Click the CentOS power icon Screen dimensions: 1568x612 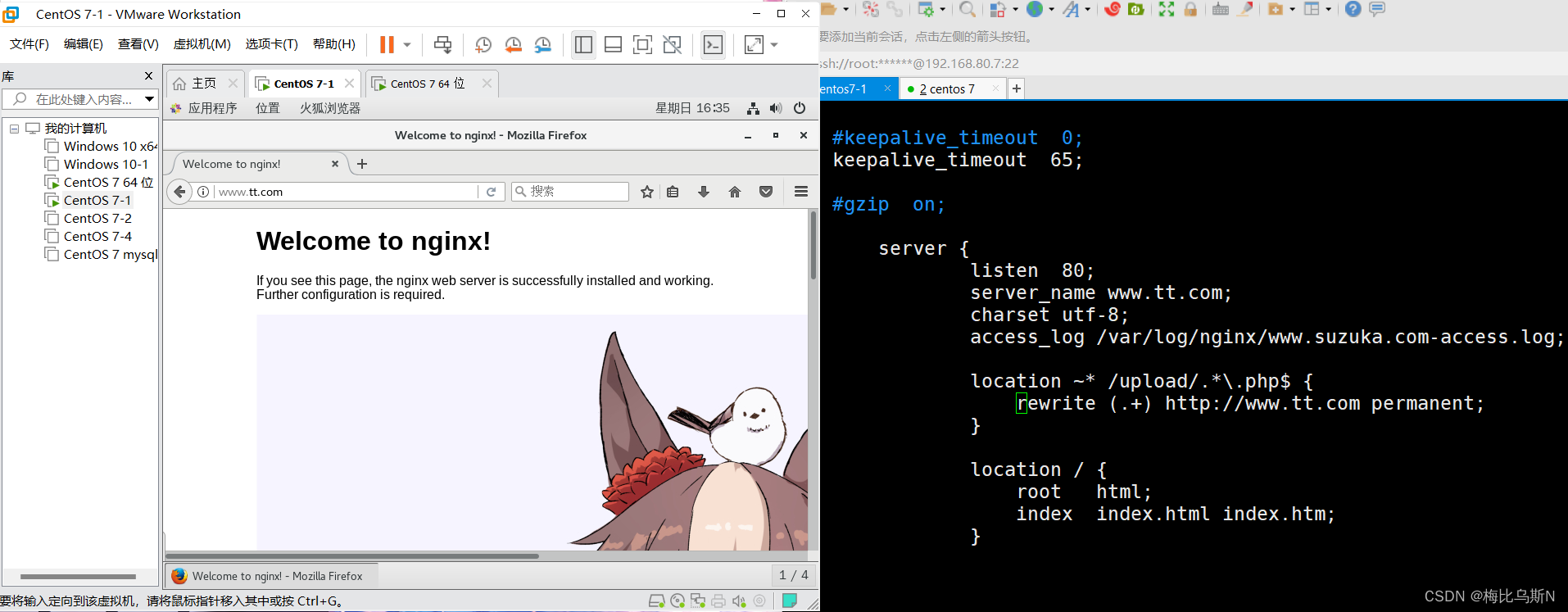(800, 108)
